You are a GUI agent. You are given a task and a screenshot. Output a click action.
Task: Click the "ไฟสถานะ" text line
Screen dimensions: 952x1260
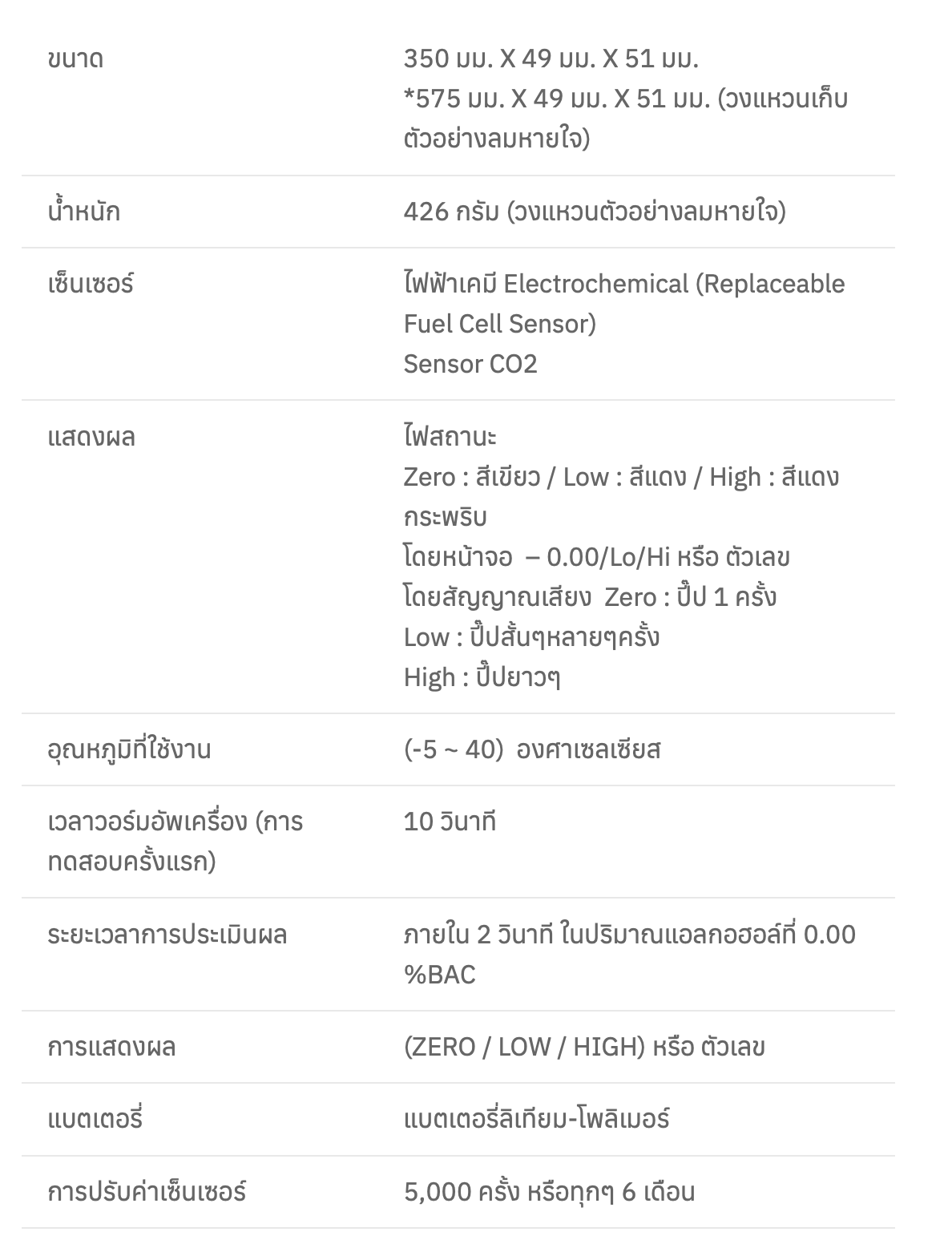(450, 437)
